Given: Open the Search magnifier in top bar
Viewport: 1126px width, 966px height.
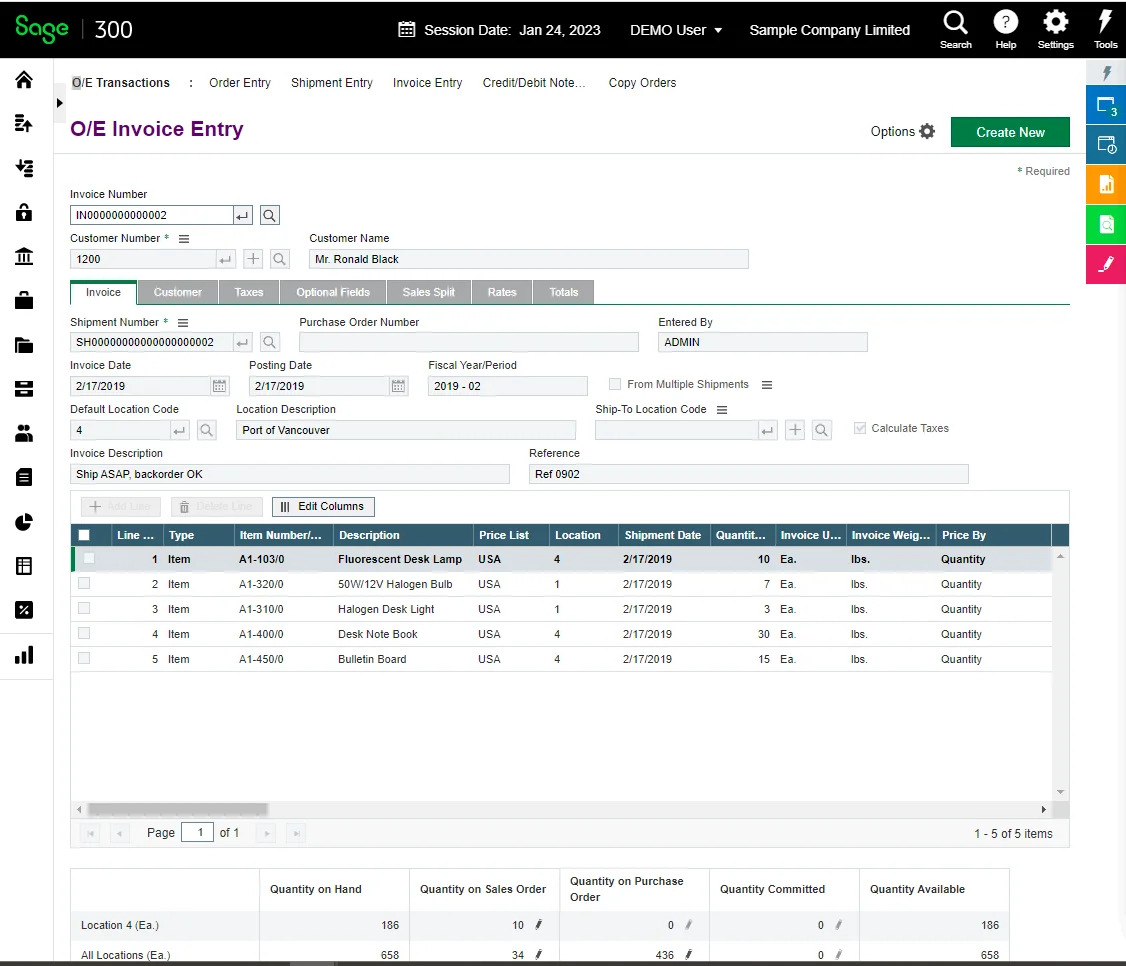Looking at the screenshot, I should [x=955, y=23].
